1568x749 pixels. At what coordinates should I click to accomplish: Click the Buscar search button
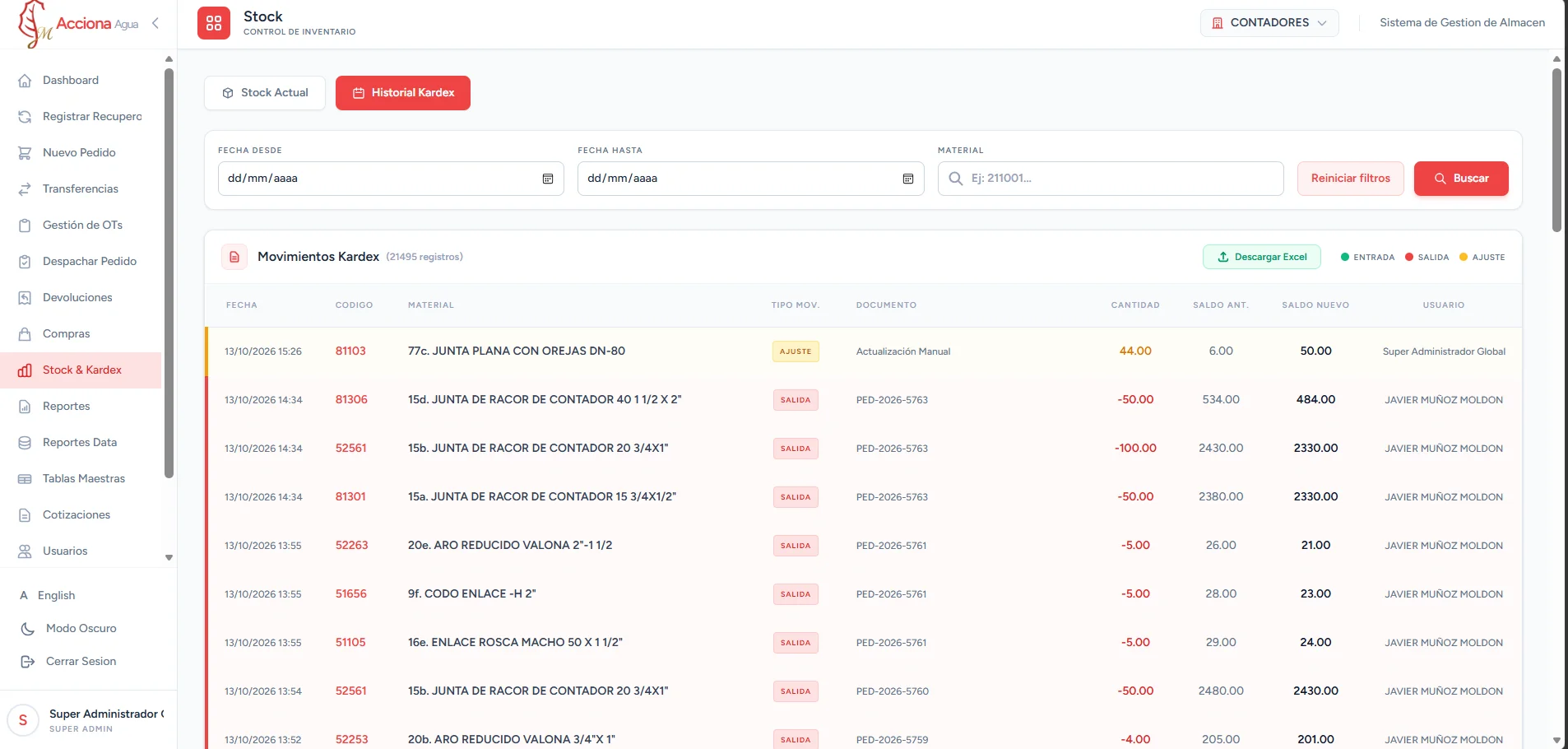tap(1461, 179)
